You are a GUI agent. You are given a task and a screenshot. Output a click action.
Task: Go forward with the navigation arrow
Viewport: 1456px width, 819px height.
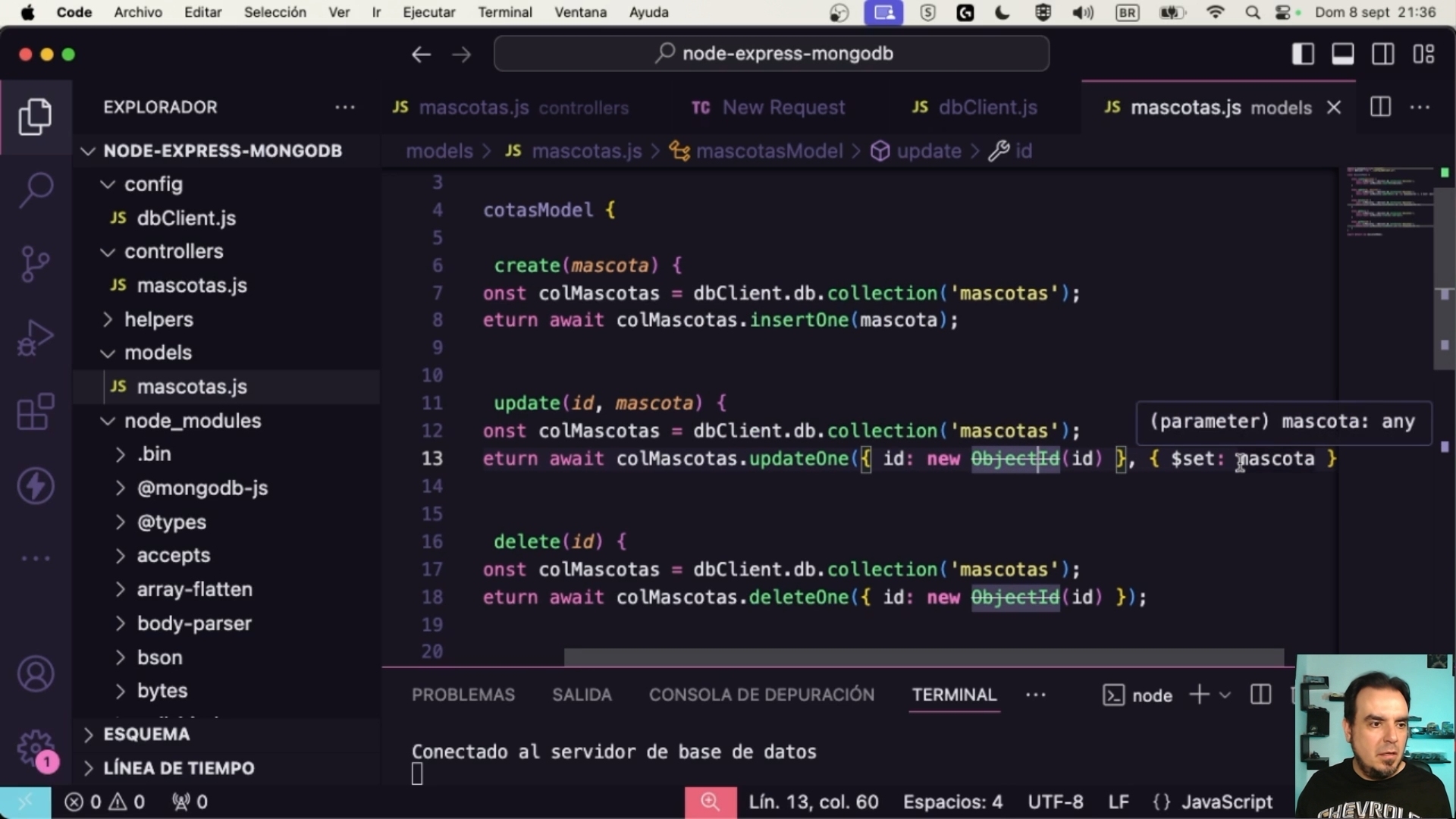(461, 54)
